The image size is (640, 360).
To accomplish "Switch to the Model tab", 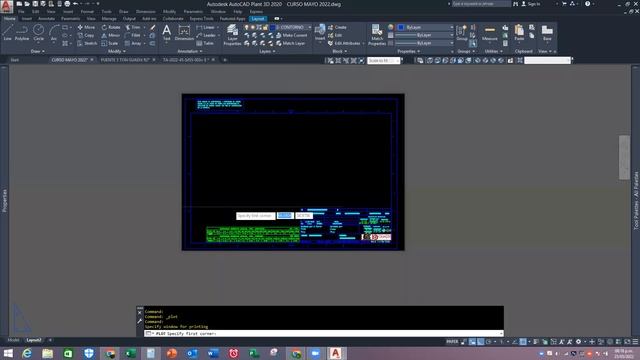I will (13, 340).
